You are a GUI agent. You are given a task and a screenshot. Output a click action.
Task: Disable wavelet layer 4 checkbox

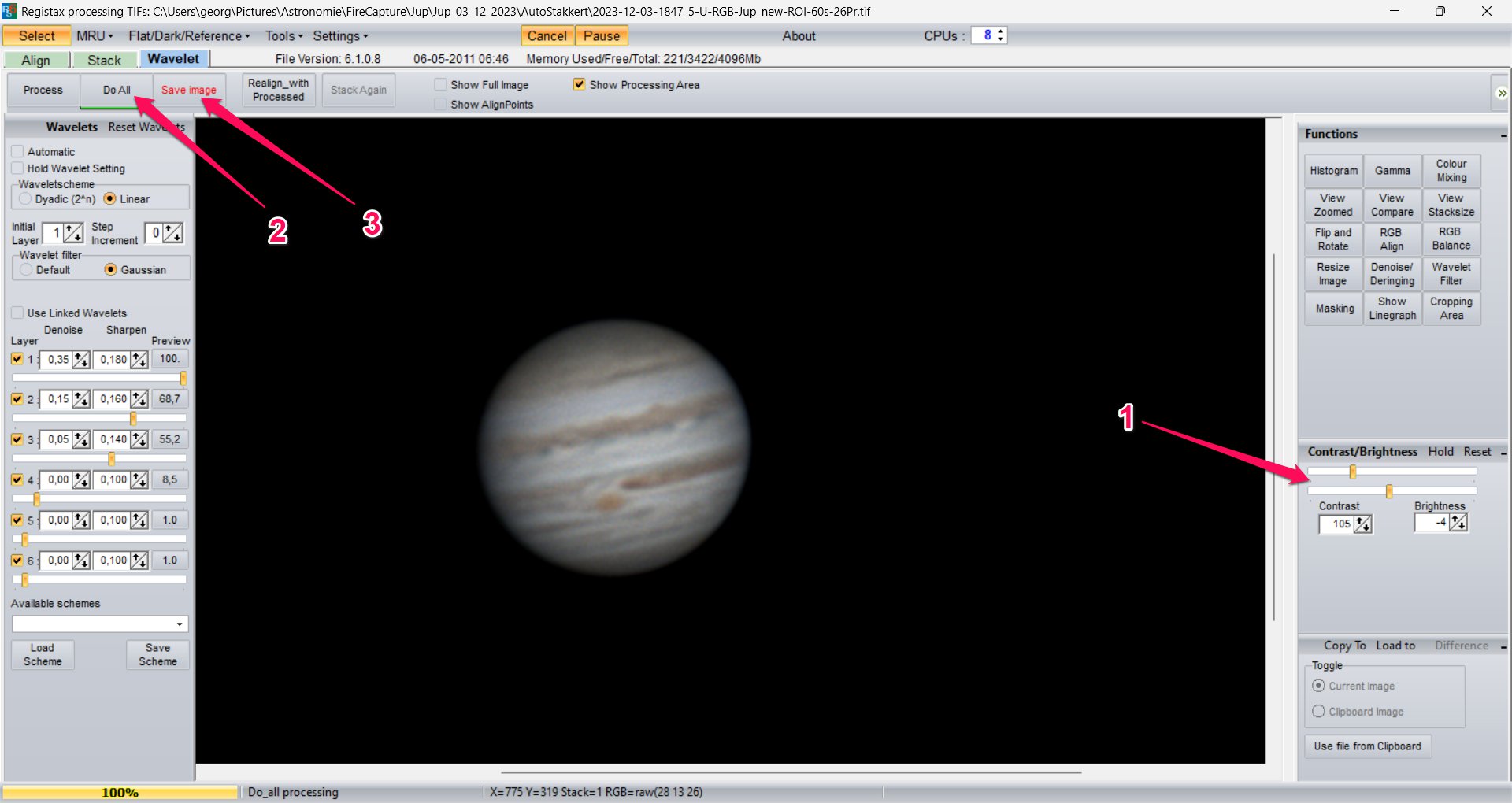click(17, 479)
